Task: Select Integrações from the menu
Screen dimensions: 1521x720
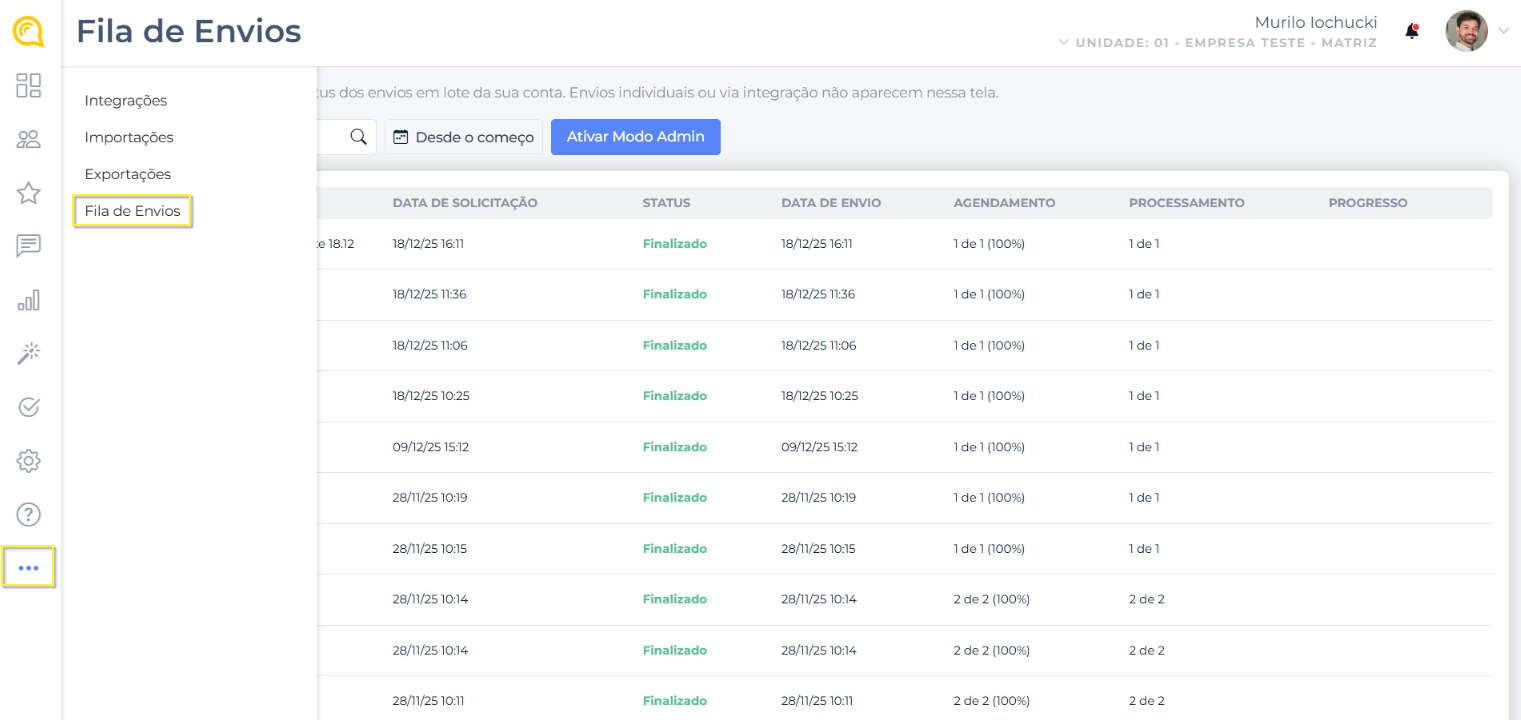Action: [x=126, y=101]
